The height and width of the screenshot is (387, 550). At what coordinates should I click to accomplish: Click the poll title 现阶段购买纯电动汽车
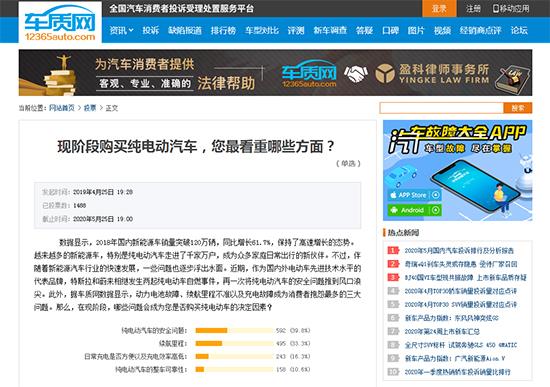click(x=196, y=147)
